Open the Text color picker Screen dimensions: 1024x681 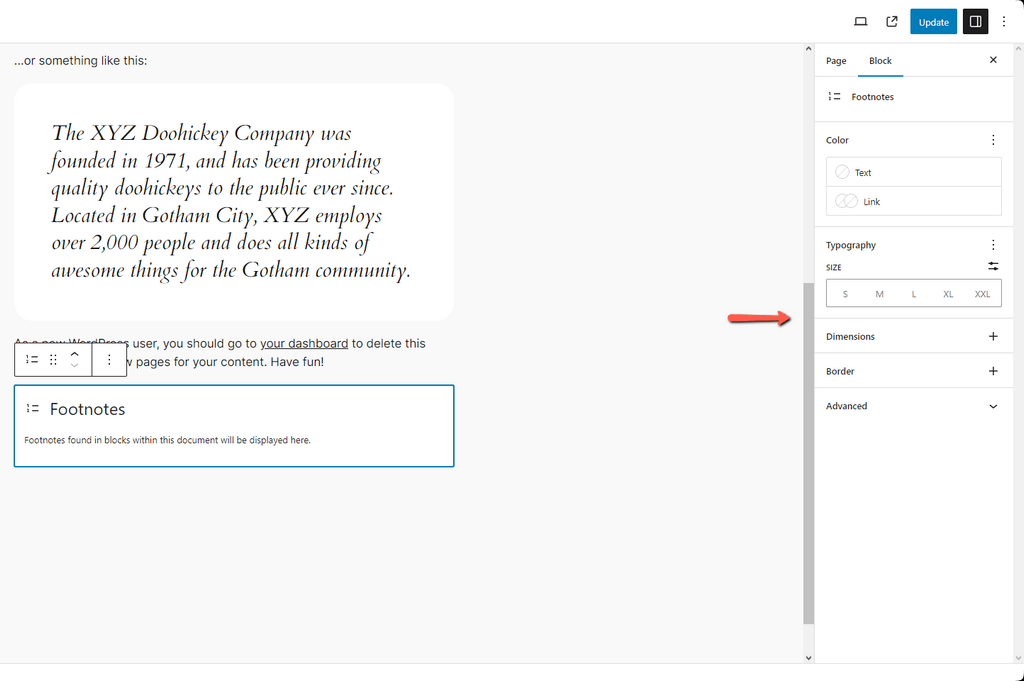click(913, 172)
